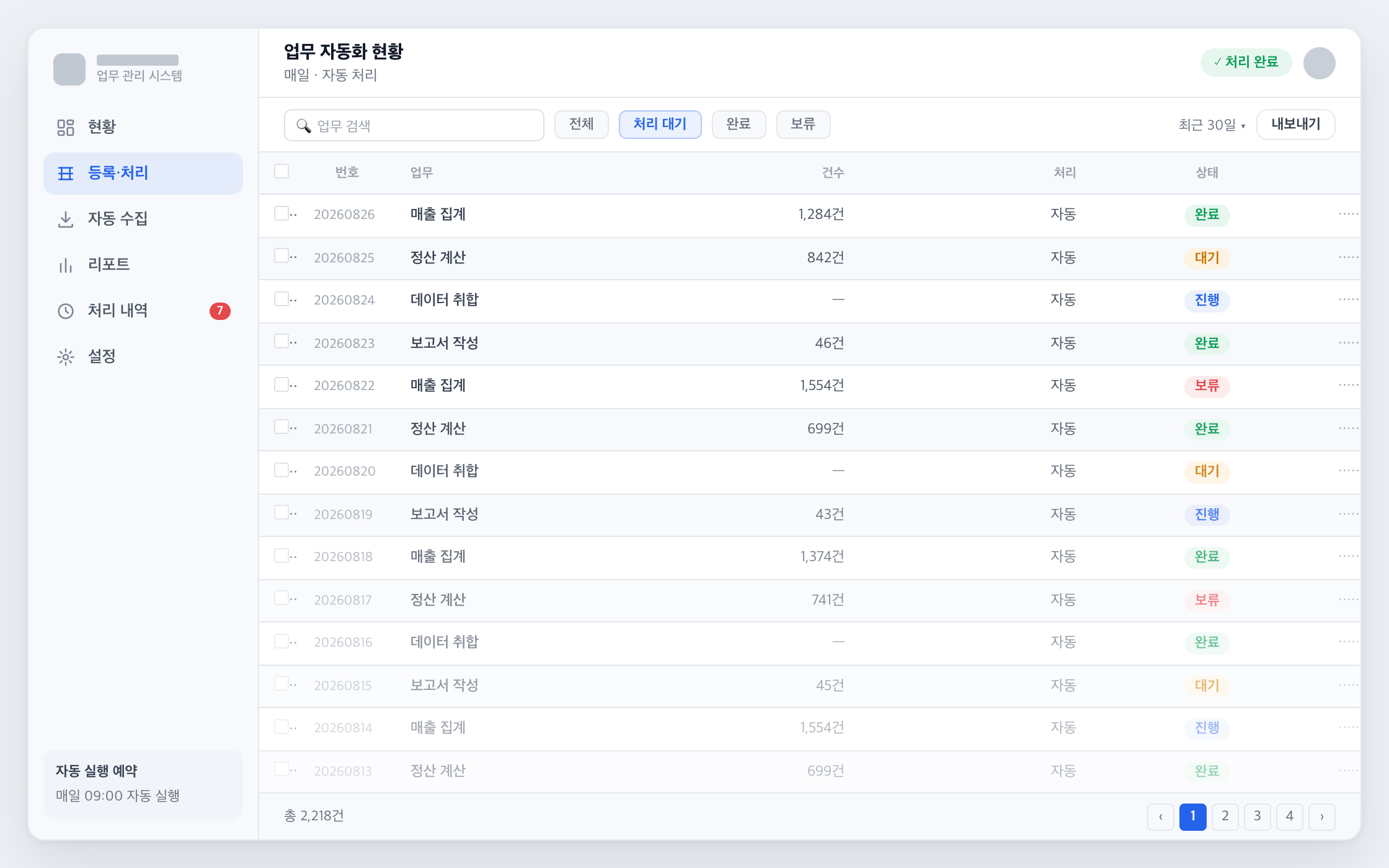Select the 처리 대기 filter tab
The width and height of the screenshot is (1389, 868).
[660, 125]
